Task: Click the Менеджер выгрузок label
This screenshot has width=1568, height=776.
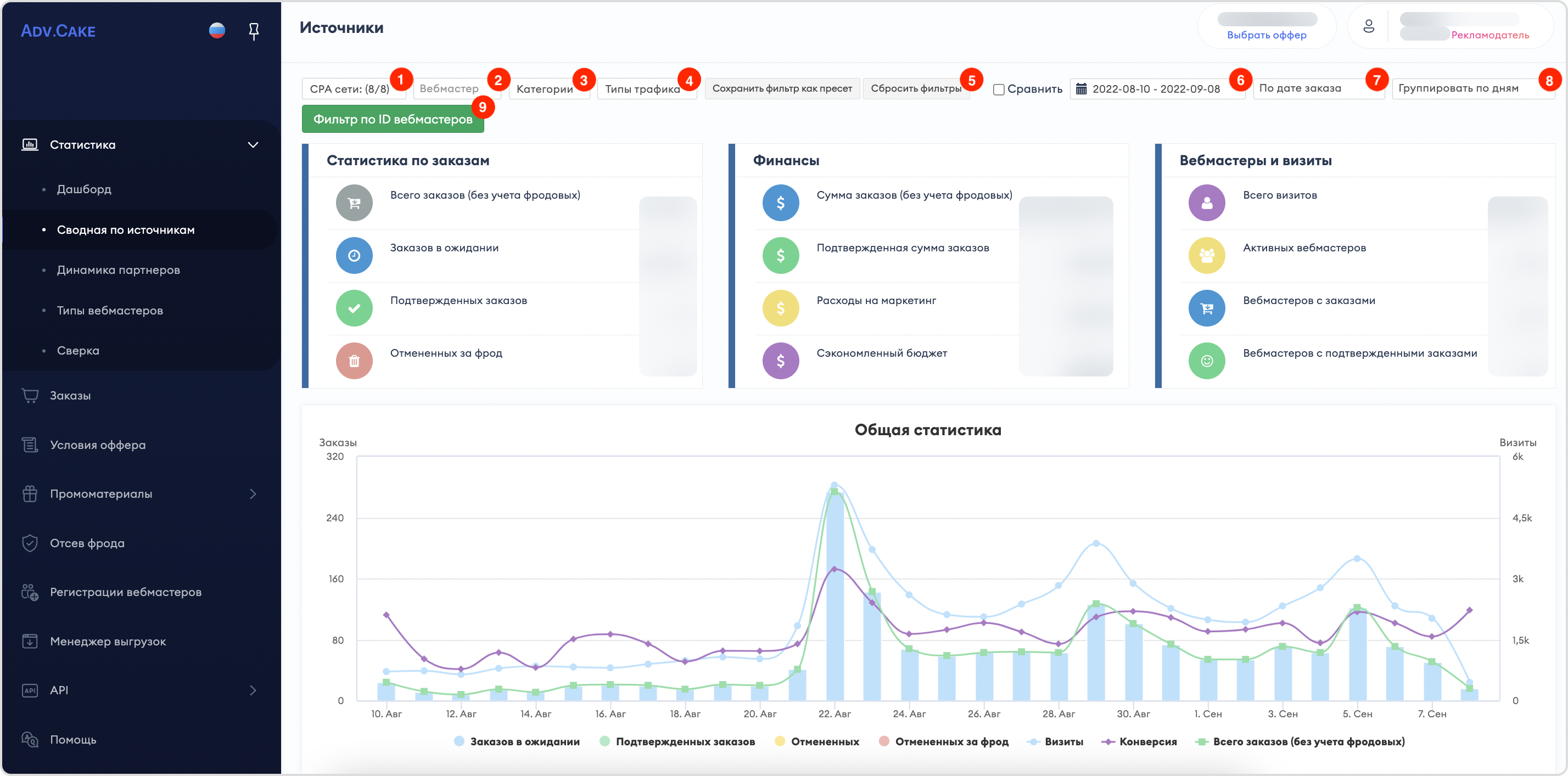Action: pyautogui.click(x=108, y=642)
